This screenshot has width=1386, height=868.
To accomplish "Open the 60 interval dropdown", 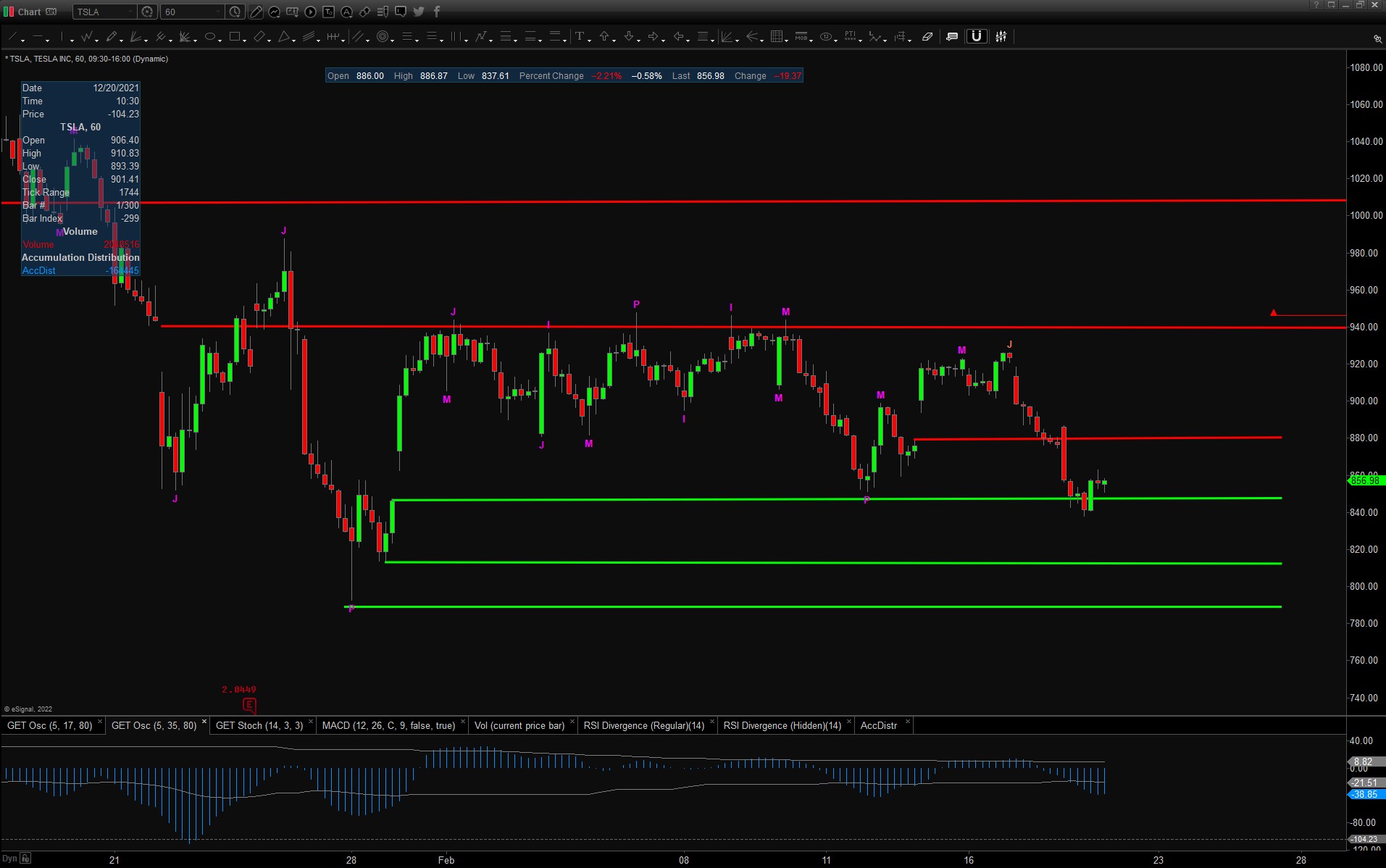I will coord(217,12).
